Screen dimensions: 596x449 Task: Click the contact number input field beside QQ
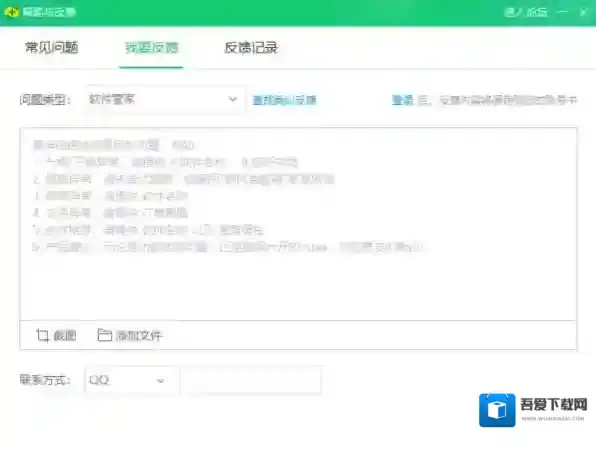[x=250, y=380]
